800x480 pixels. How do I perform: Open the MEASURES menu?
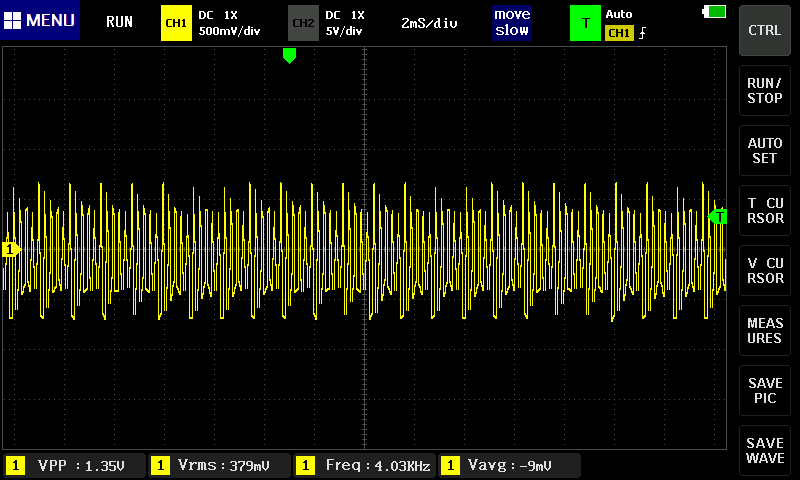(x=764, y=331)
